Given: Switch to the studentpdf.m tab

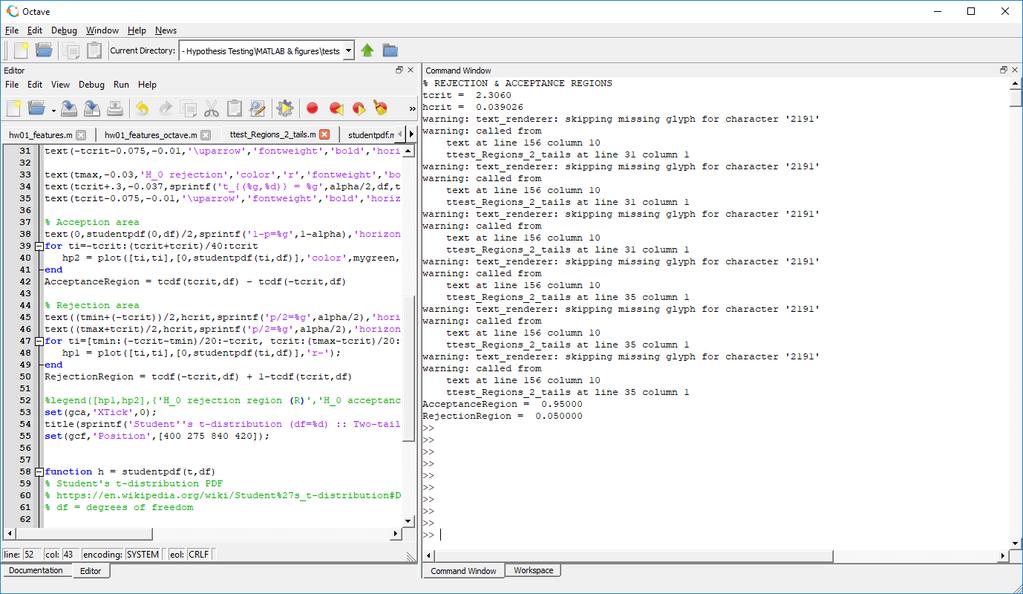Looking at the screenshot, I should pos(371,134).
